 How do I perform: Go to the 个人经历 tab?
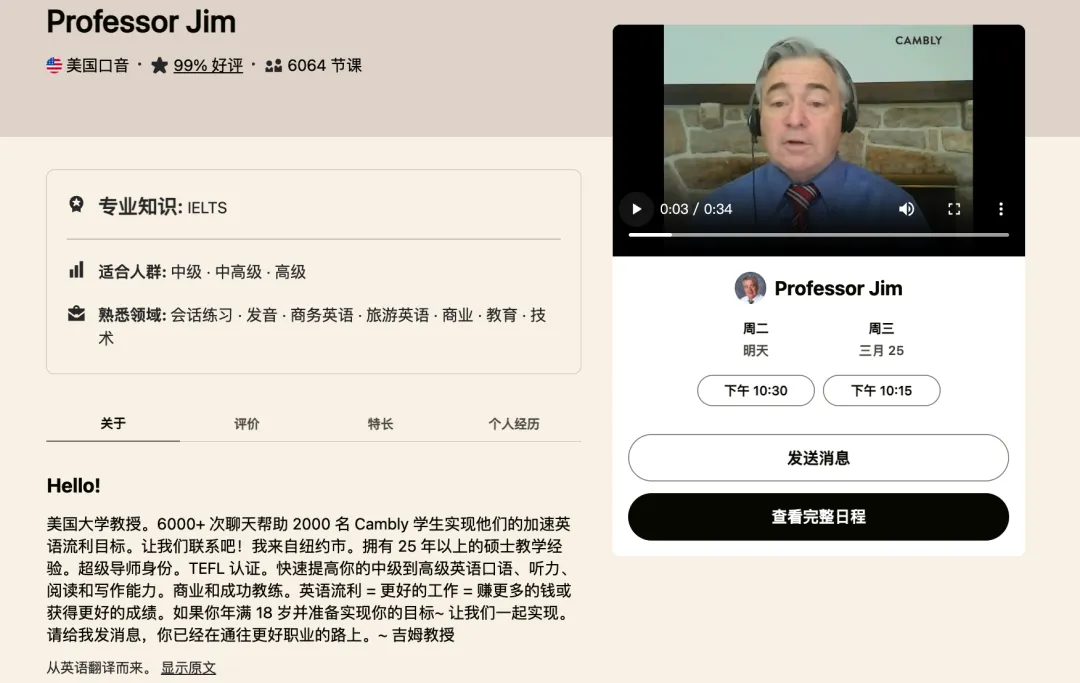click(514, 423)
